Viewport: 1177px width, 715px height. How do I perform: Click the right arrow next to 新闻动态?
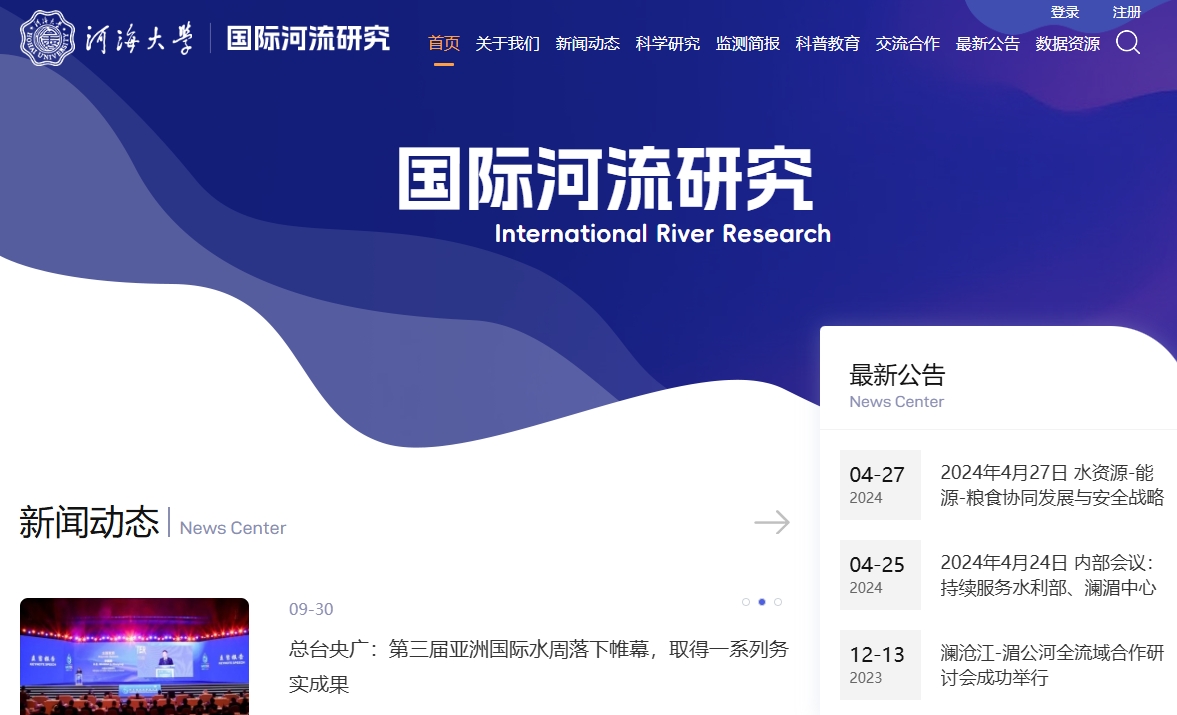click(772, 522)
